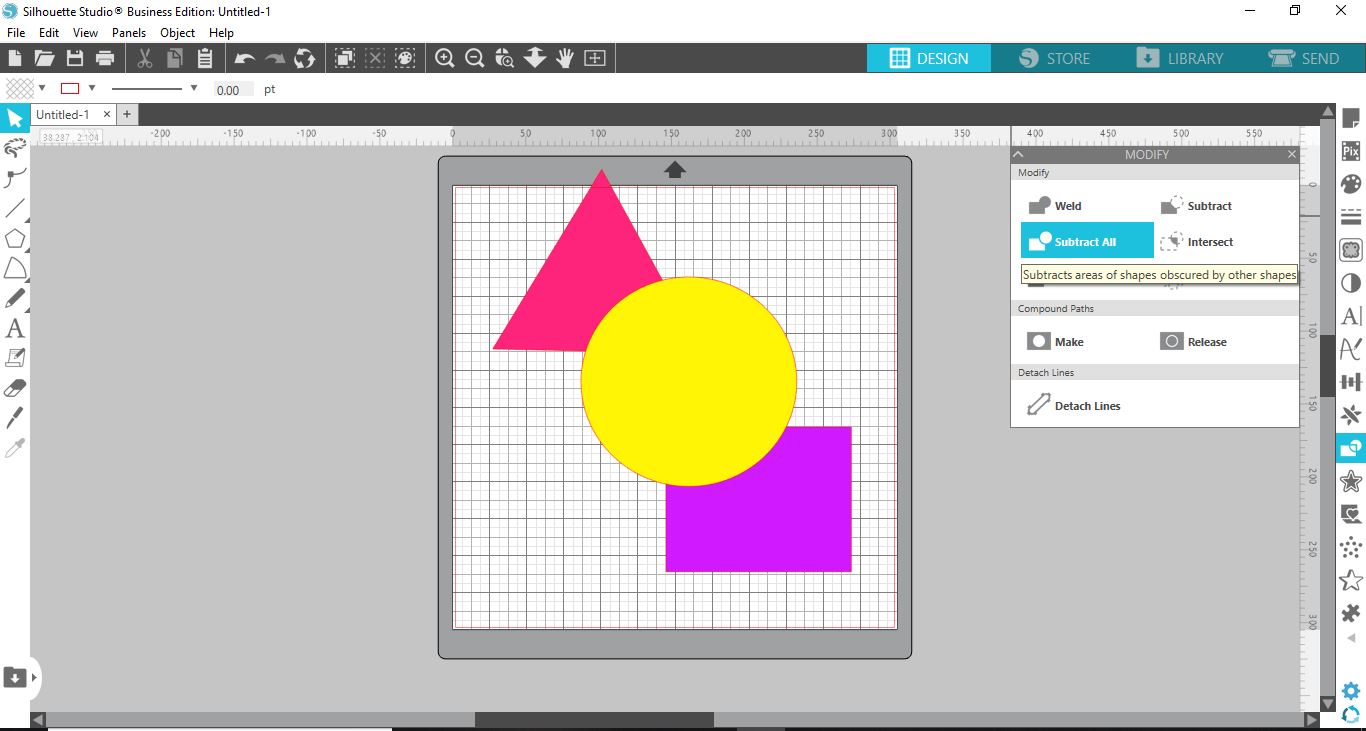Open the PixScan panel
Viewport: 1366px width, 731px height.
point(1350,150)
